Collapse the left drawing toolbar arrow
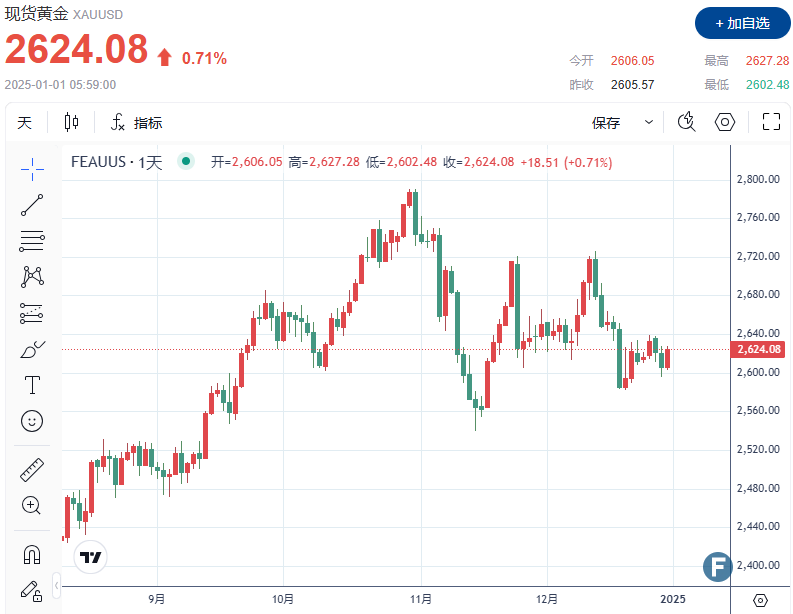The height and width of the screenshot is (614, 793). click(x=57, y=583)
